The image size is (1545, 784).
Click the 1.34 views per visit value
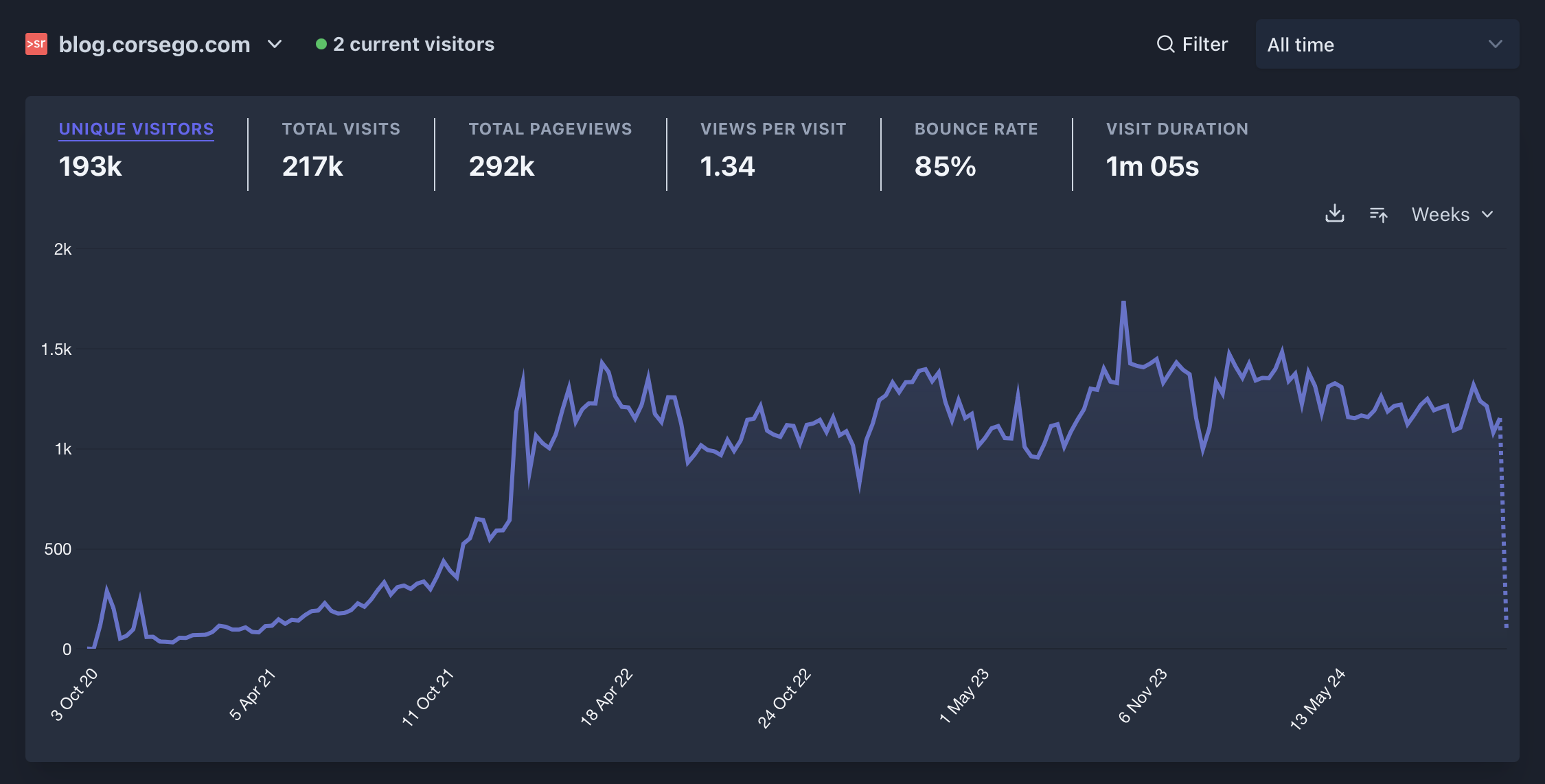pos(727,167)
